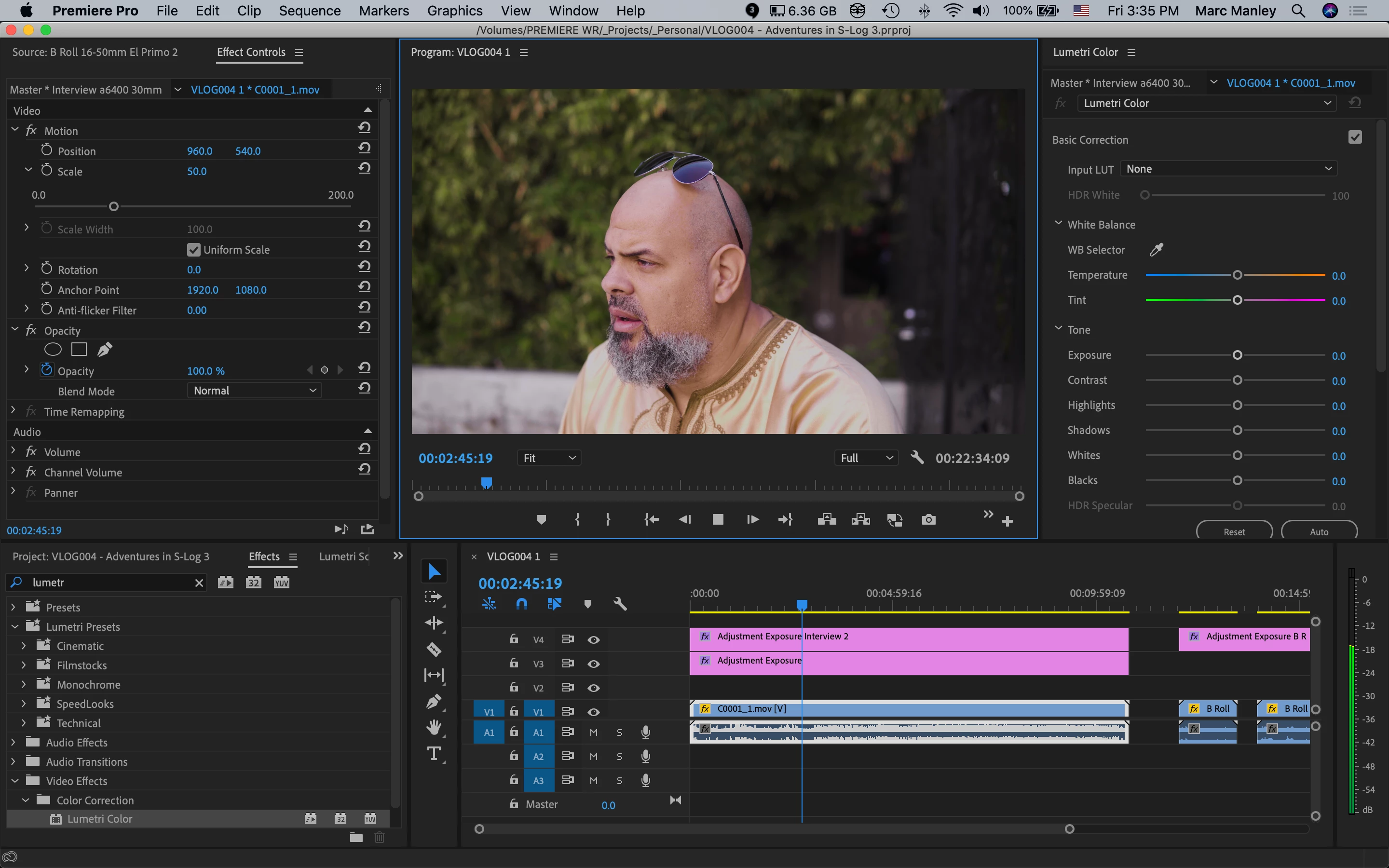Click the Temperature slider handle
The height and width of the screenshot is (868, 1389).
pos(1237,275)
